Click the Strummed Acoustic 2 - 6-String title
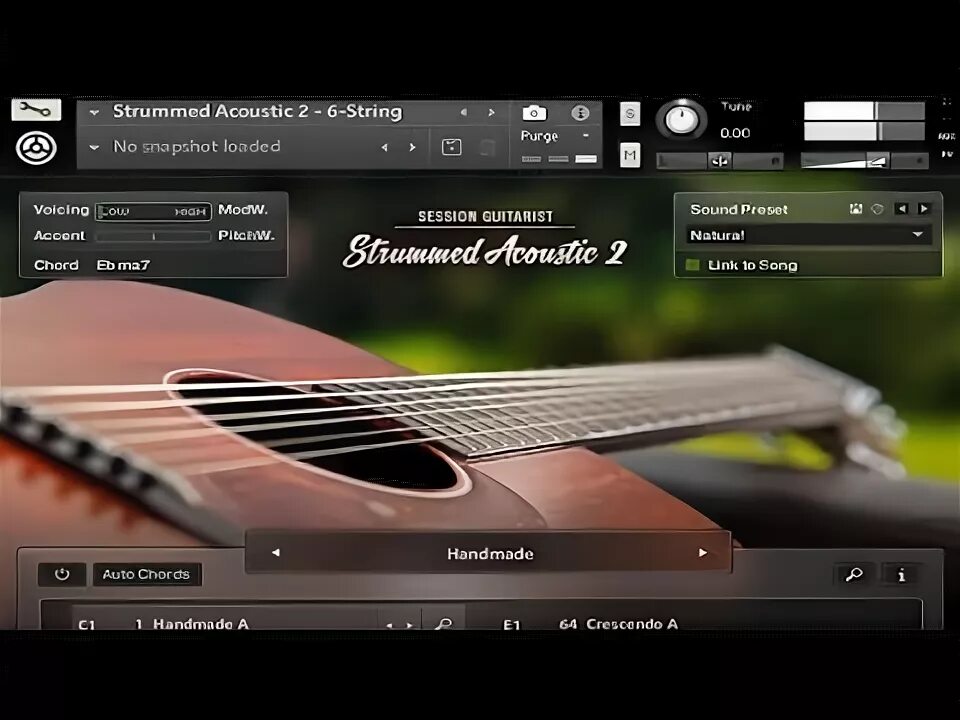The height and width of the screenshot is (720, 960). [x=257, y=112]
